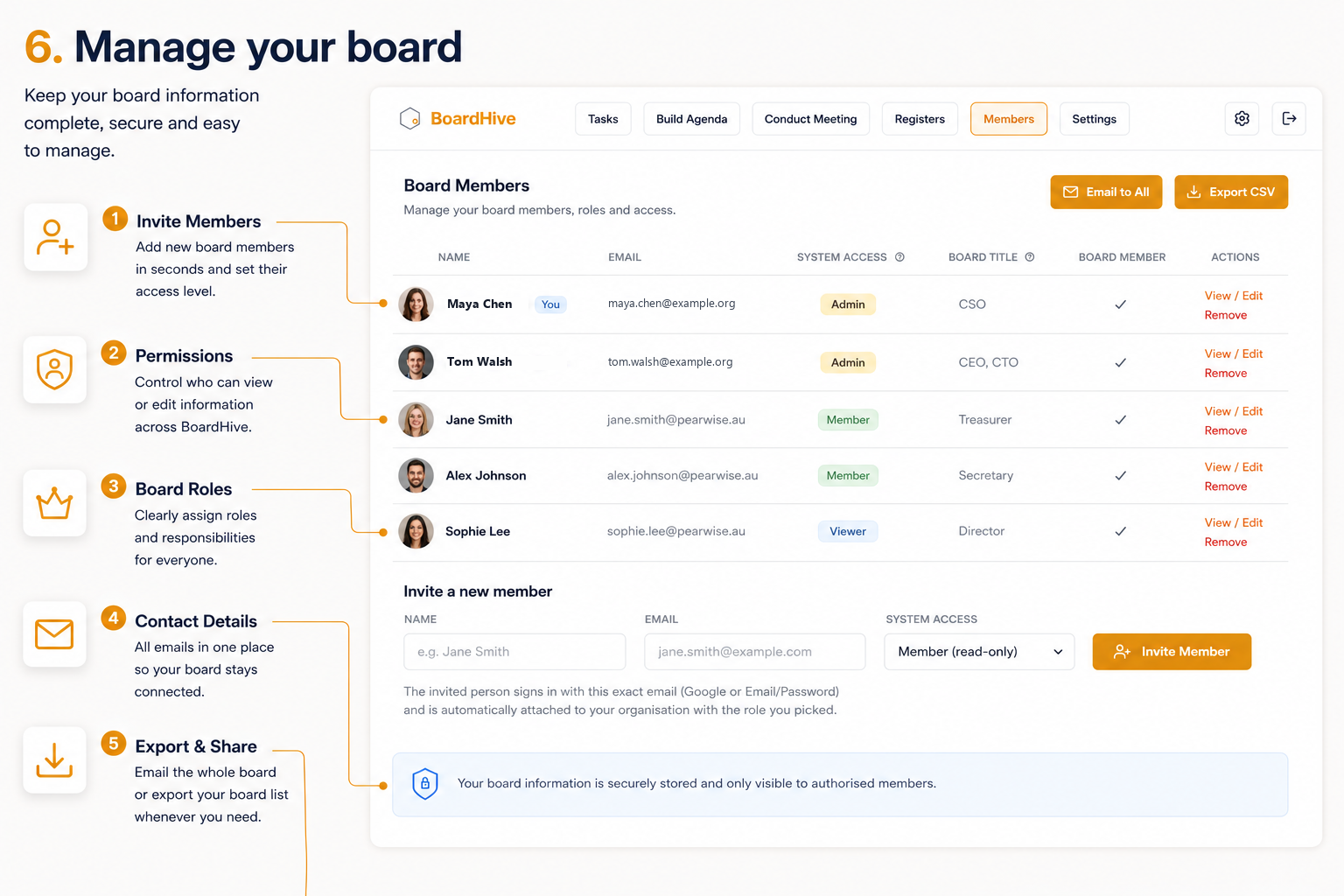Click Alex Johnson's Member access badge
Image resolution: width=1344 pixels, height=896 pixels.
(848, 476)
